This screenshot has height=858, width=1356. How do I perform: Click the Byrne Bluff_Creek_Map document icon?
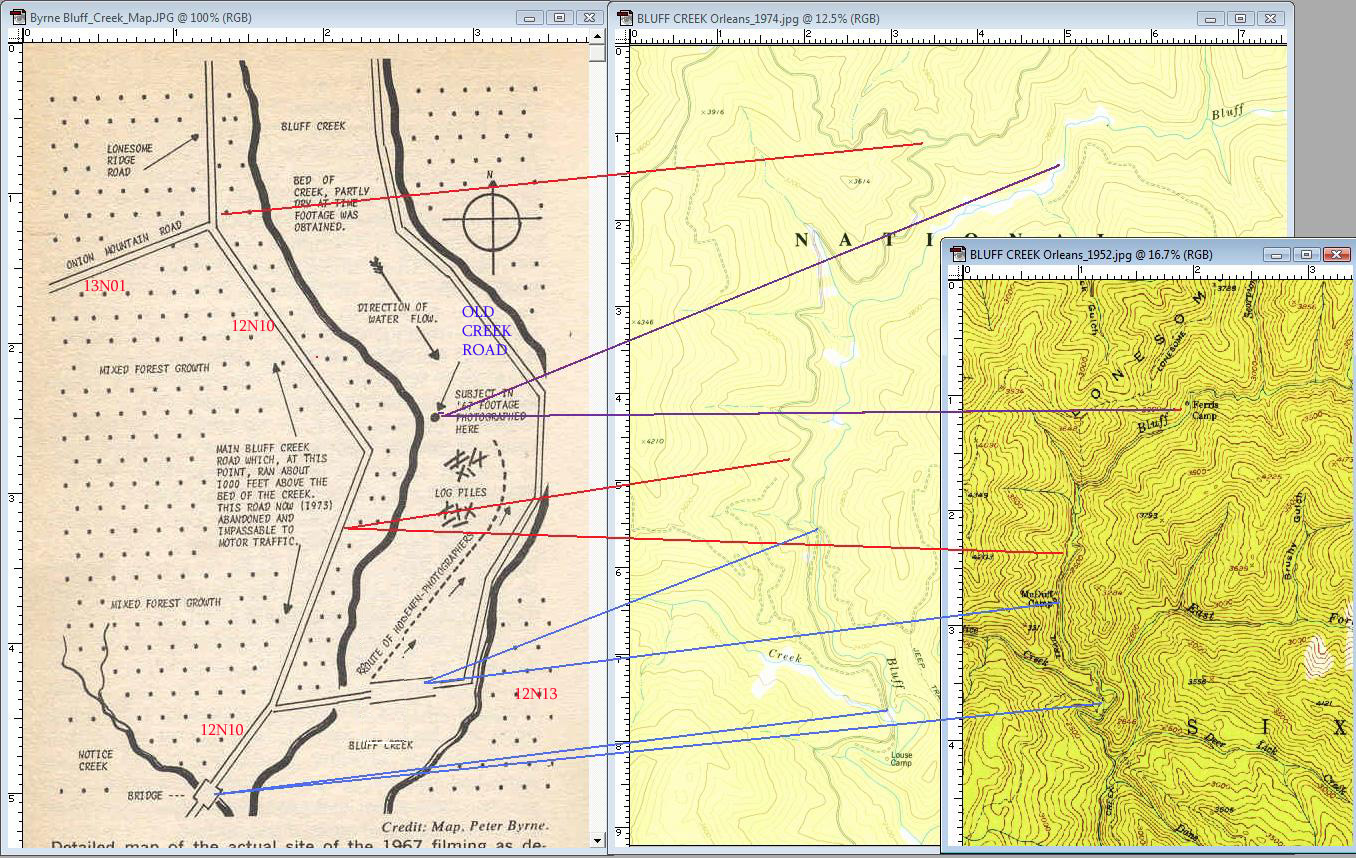point(16,18)
